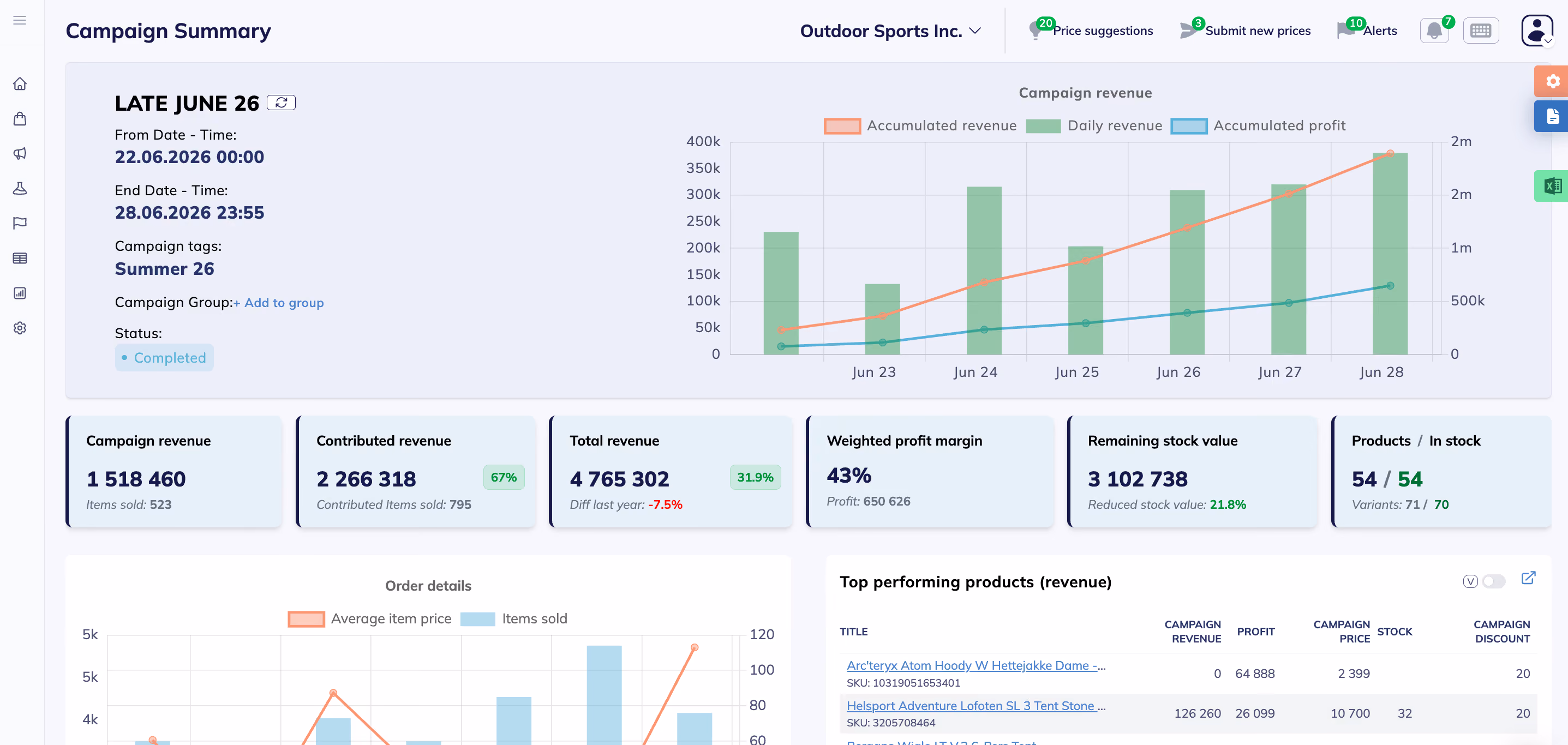Screen dimensions: 1568x745
Task: Click the Remaining stock value 3 102 738
Action: click(x=1137, y=478)
